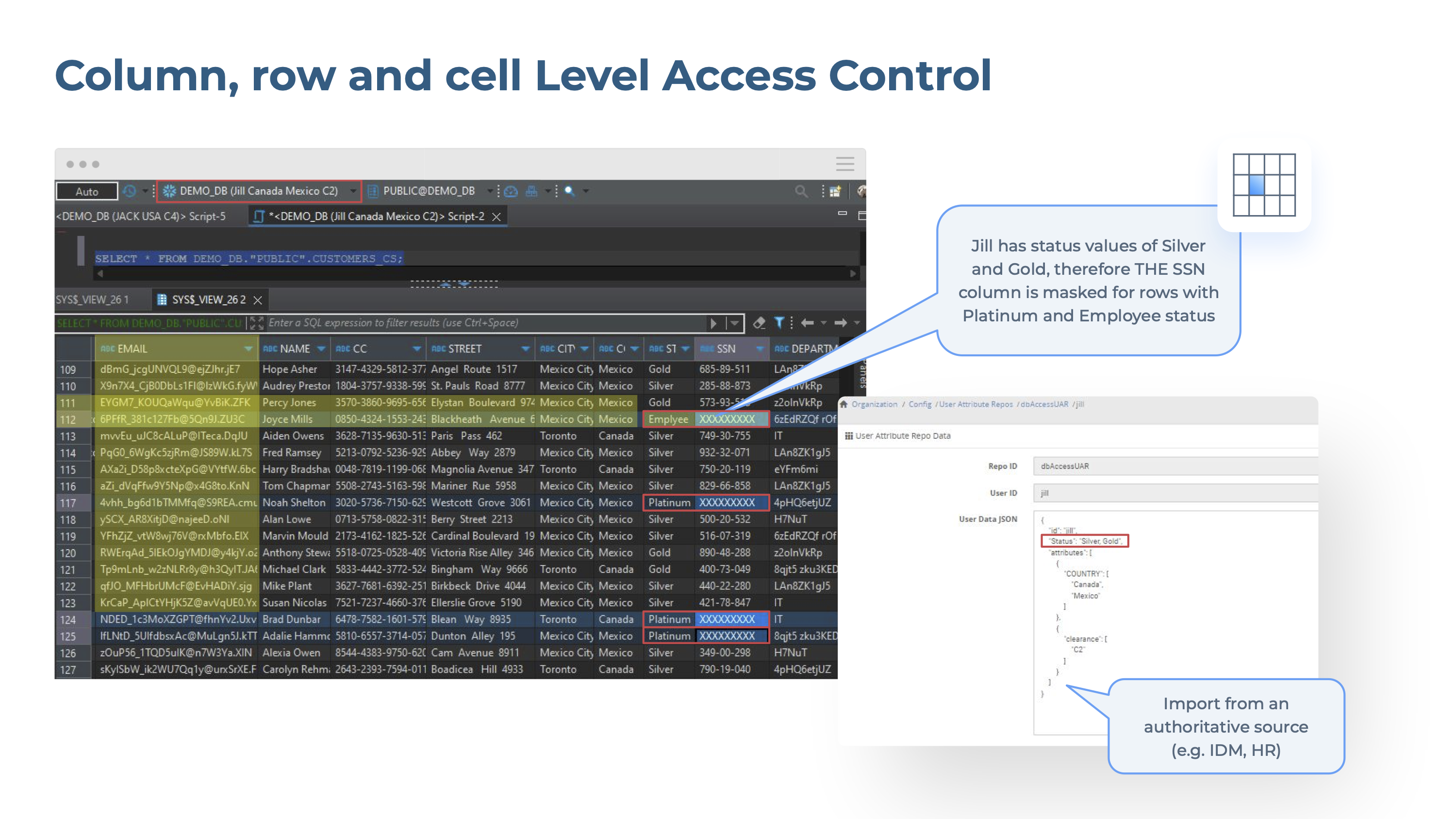1456x819 pixels.
Task: Click the left arrow history icon
Action: (807, 323)
